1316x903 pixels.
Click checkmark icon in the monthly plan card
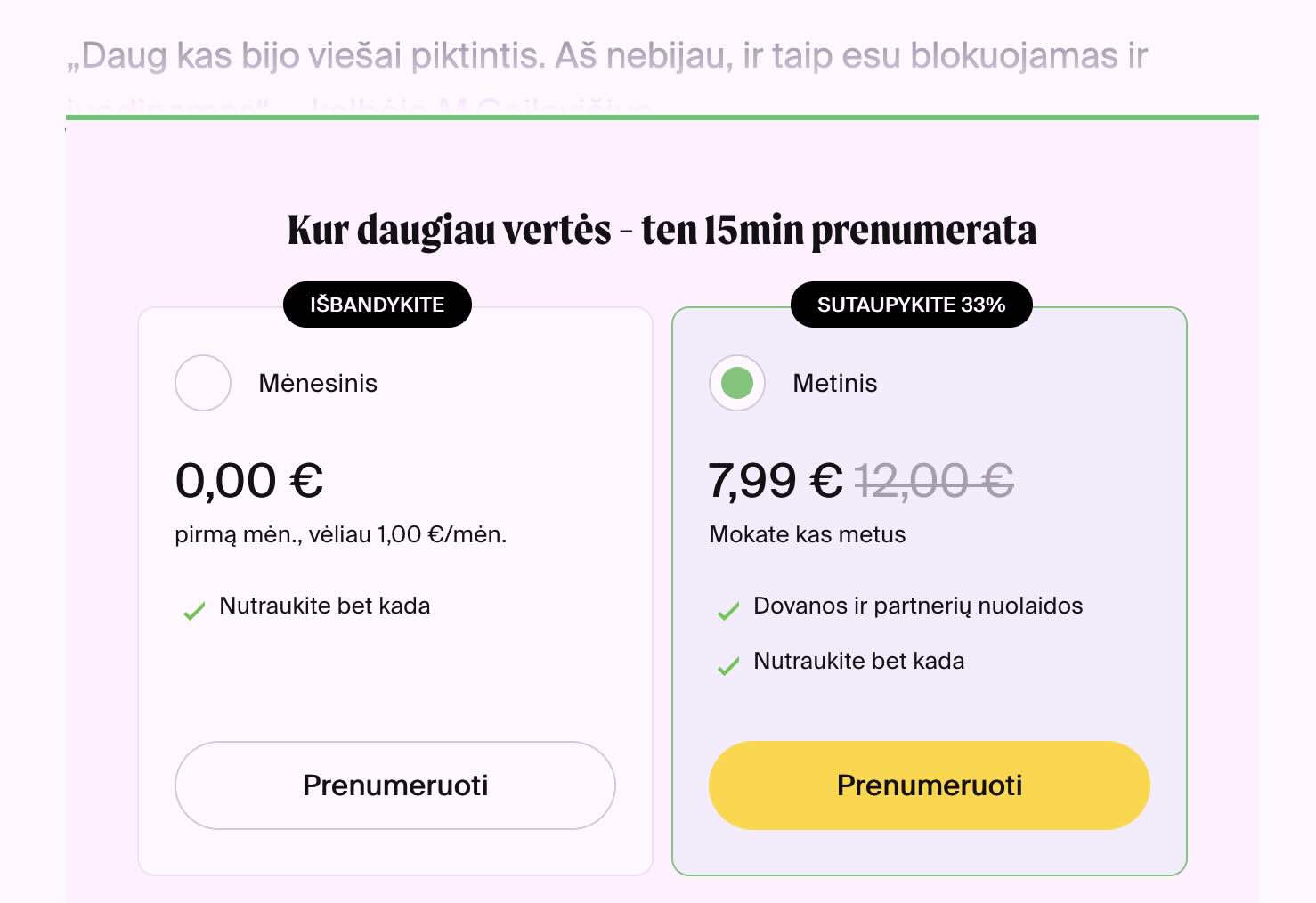(x=194, y=611)
